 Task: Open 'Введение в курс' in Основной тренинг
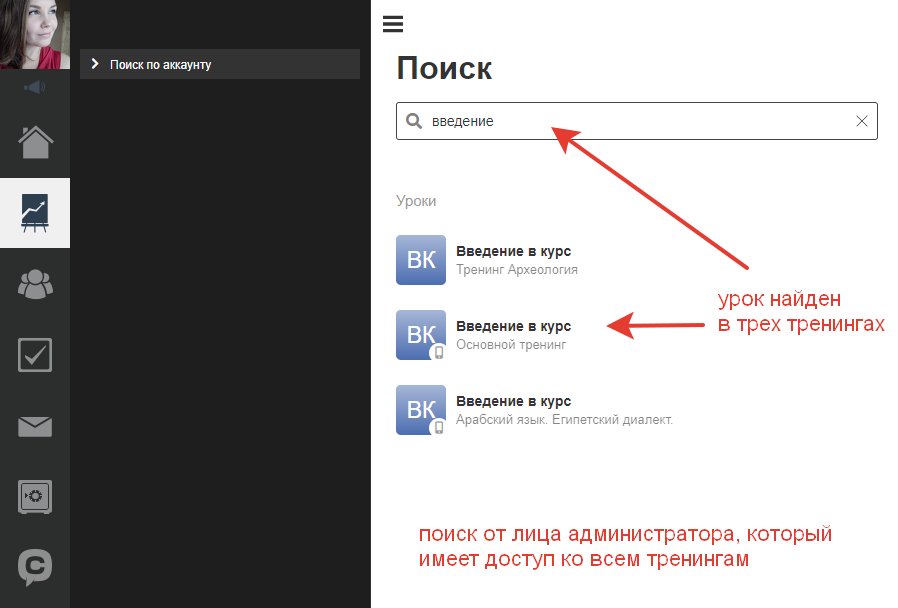pyautogui.click(x=513, y=326)
